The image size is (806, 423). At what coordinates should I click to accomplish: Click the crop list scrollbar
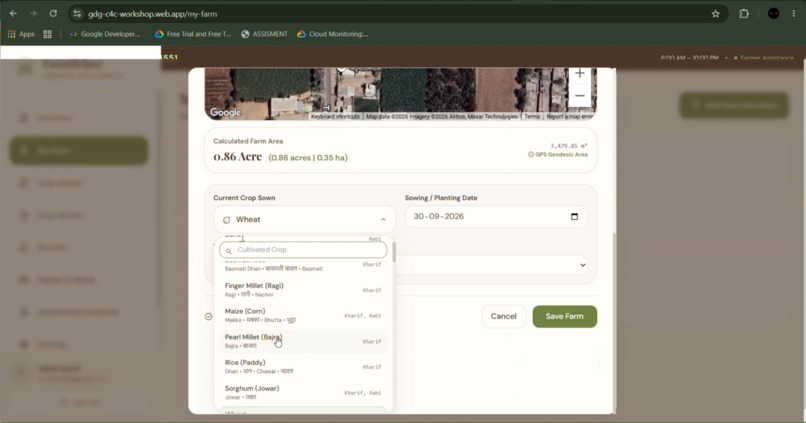tap(394, 253)
